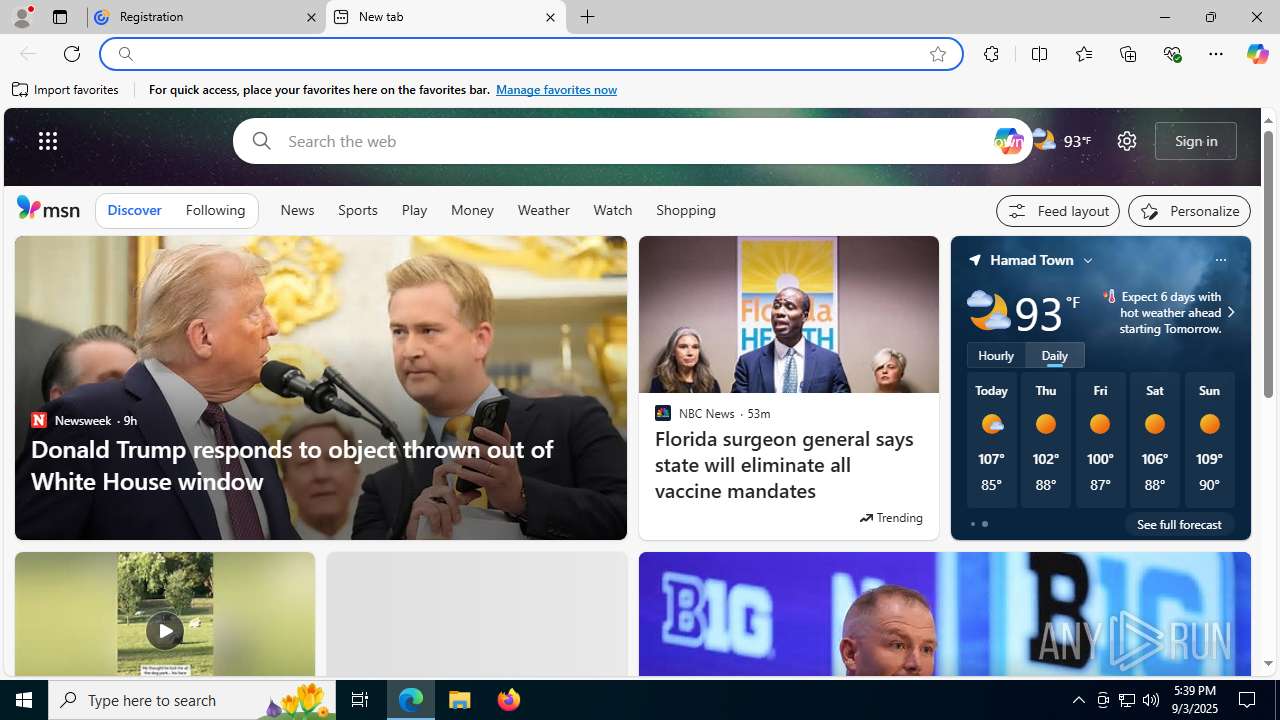This screenshot has width=1280, height=720.
Task: Select the Following feed
Action: (215, 211)
